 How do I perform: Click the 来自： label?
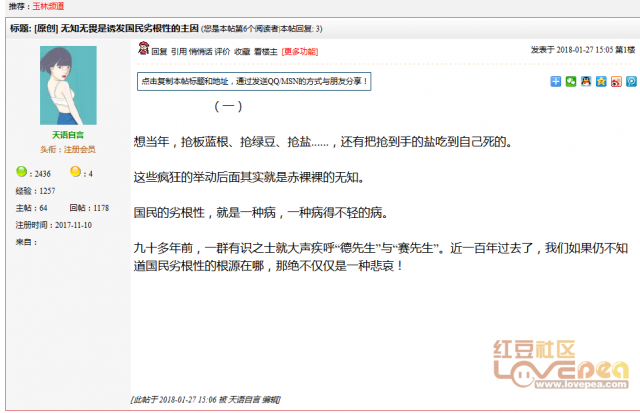[27, 242]
